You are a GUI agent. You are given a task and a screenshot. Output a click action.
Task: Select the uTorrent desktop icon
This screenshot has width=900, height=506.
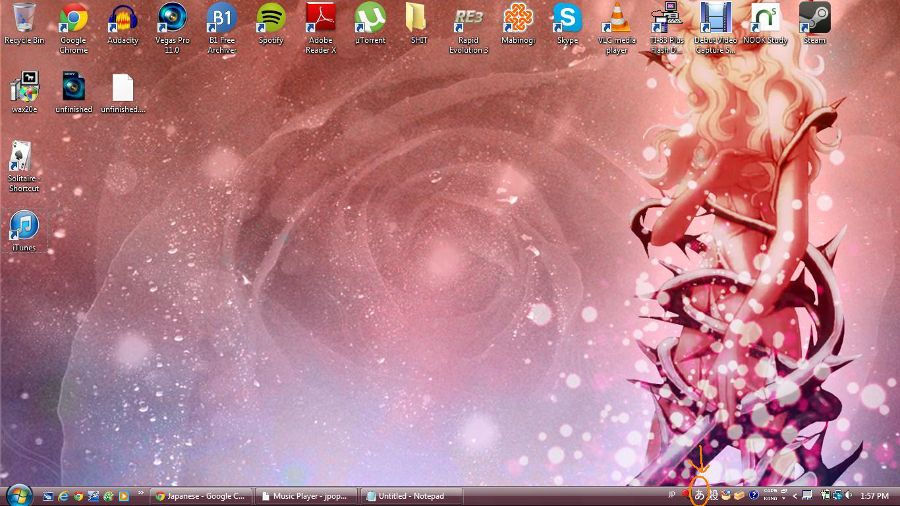(370, 20)
